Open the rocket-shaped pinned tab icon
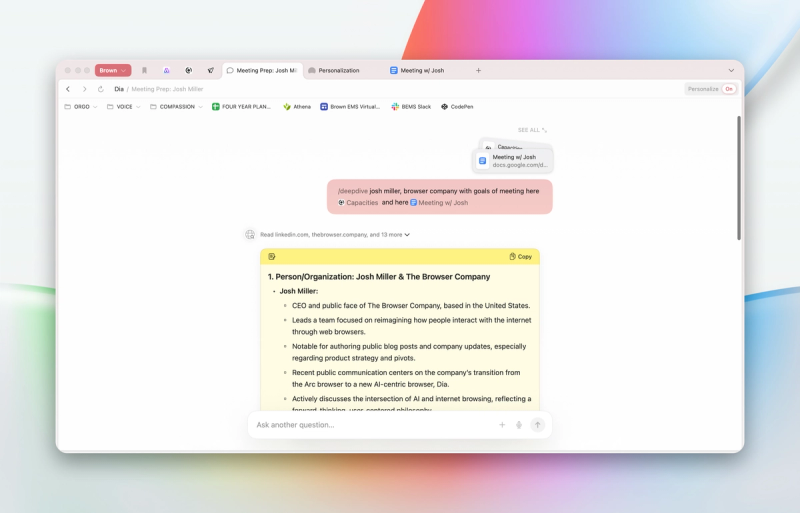The height and width of the screenshot is (513, 800). 211,70
